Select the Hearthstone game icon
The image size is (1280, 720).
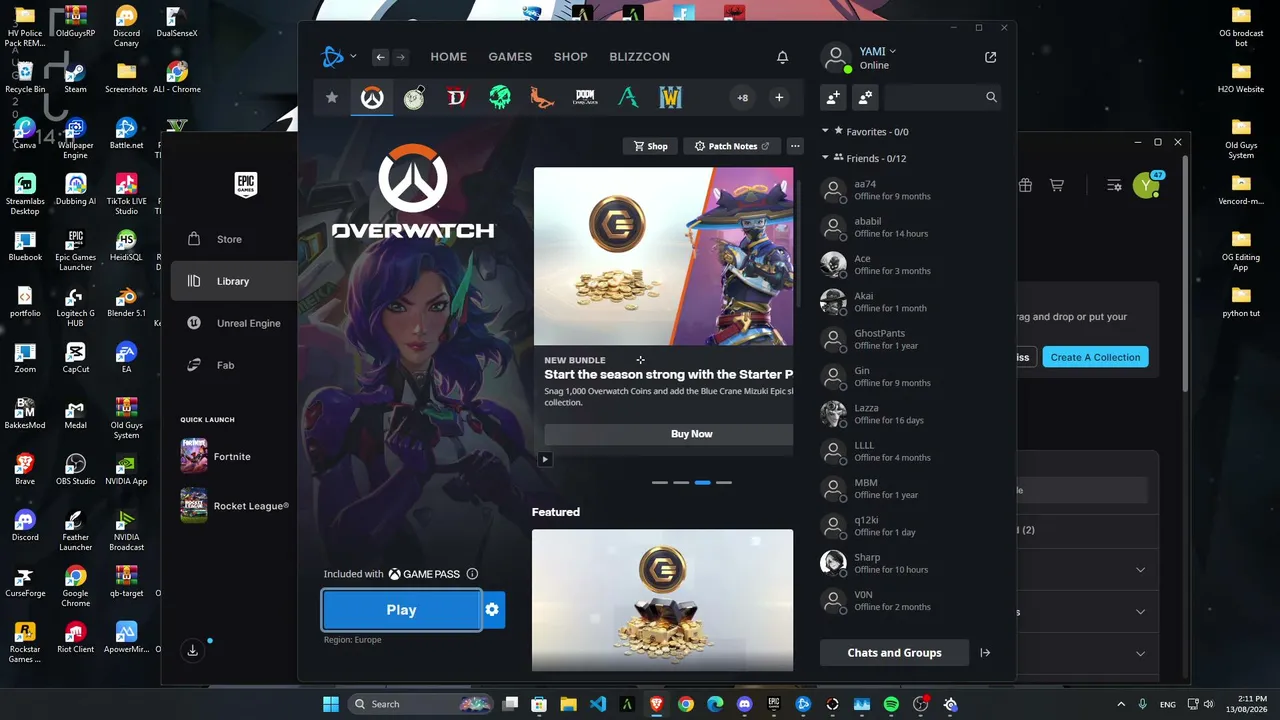(x=414, y=97)
